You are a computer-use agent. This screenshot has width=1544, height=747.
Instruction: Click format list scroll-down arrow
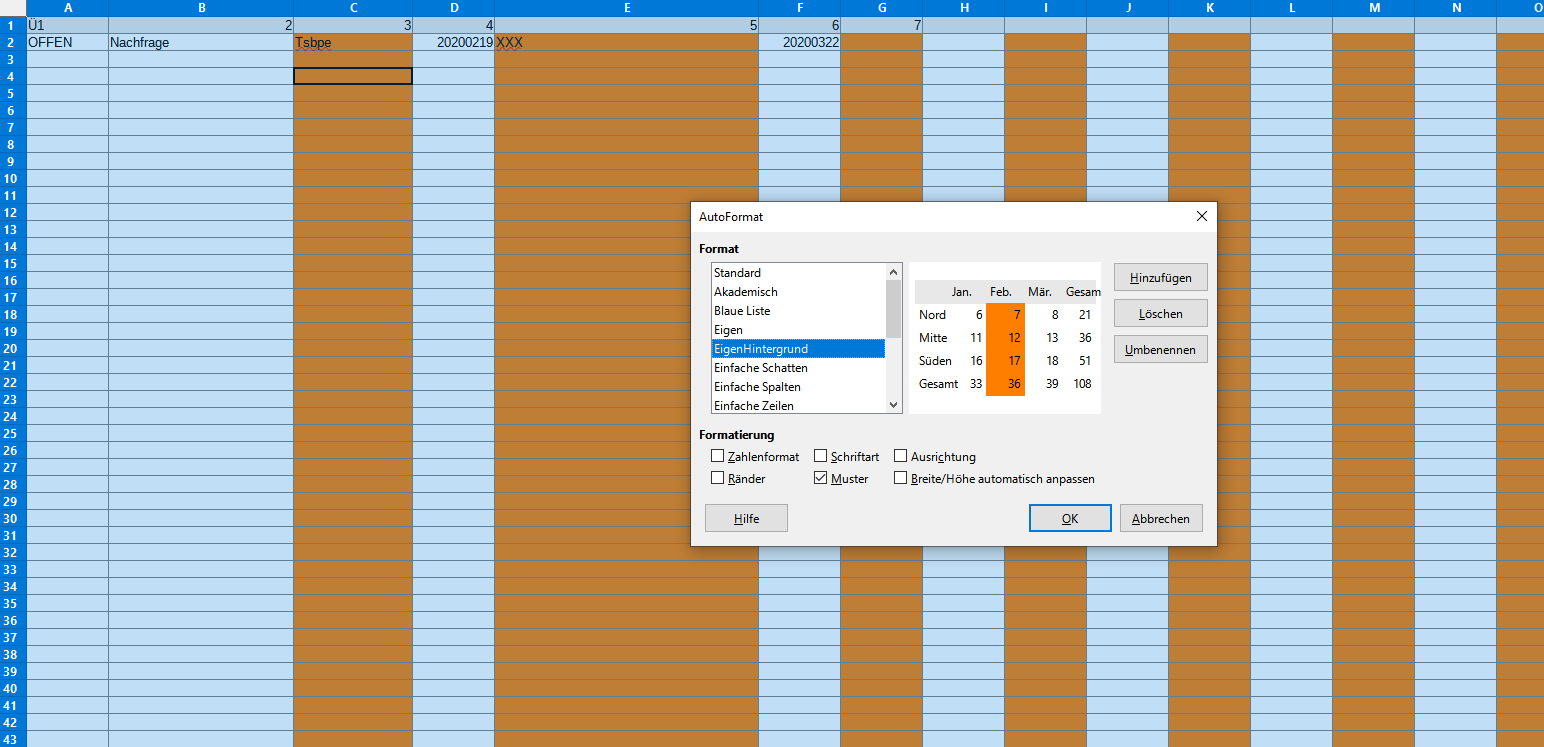click(x=894, y=405)
